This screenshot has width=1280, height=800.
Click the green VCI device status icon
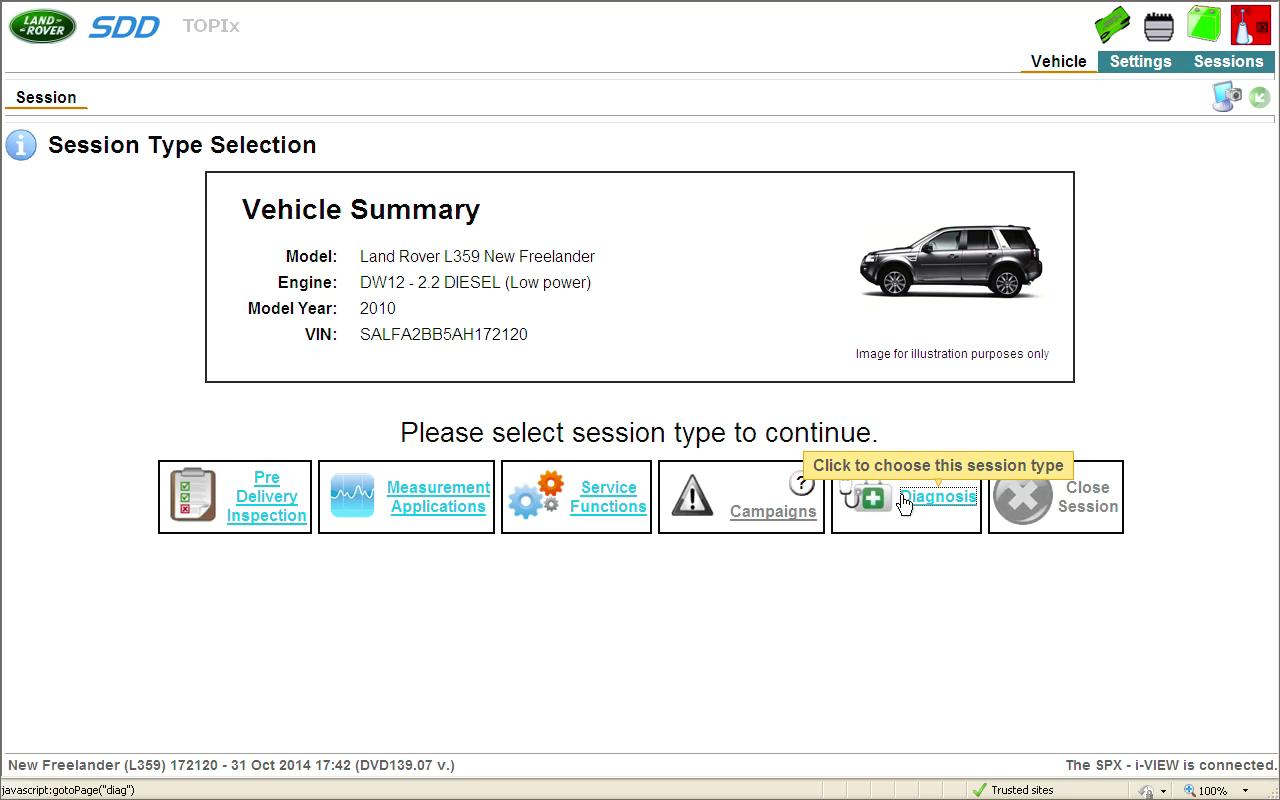(x=1112, y=24)
